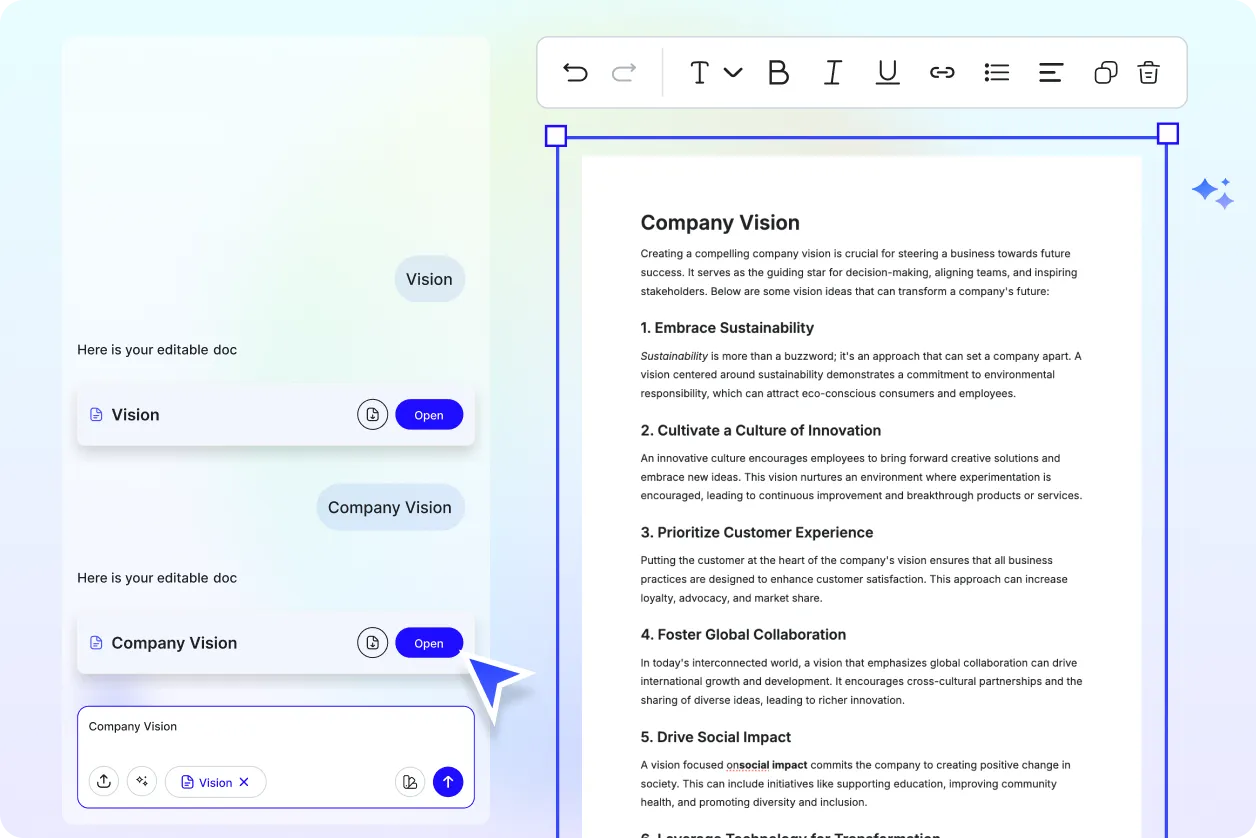Open the Vision document
Screen dimensions: 1256x838
(429, 415)
